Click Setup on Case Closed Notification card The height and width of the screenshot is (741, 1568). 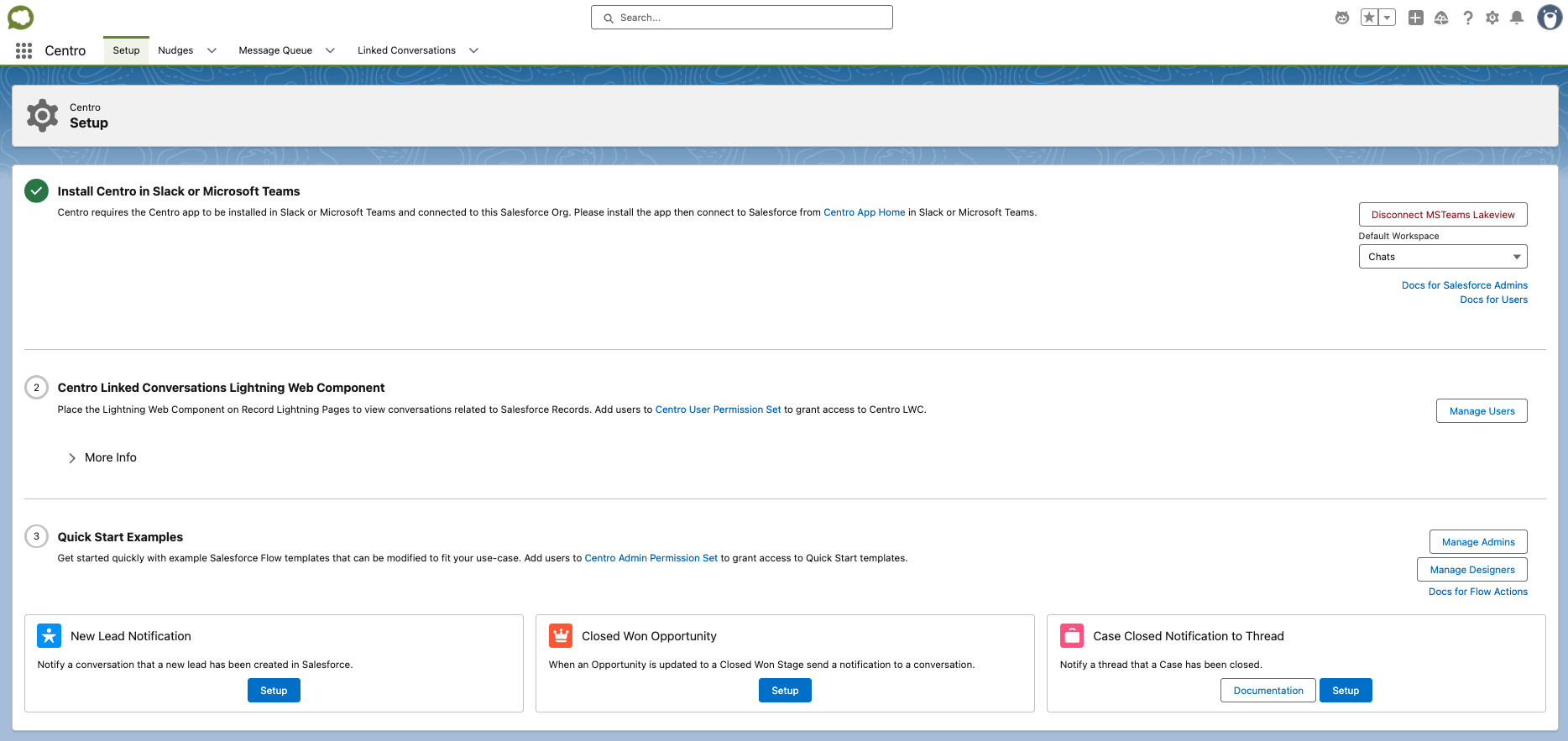coord(1346,691)
